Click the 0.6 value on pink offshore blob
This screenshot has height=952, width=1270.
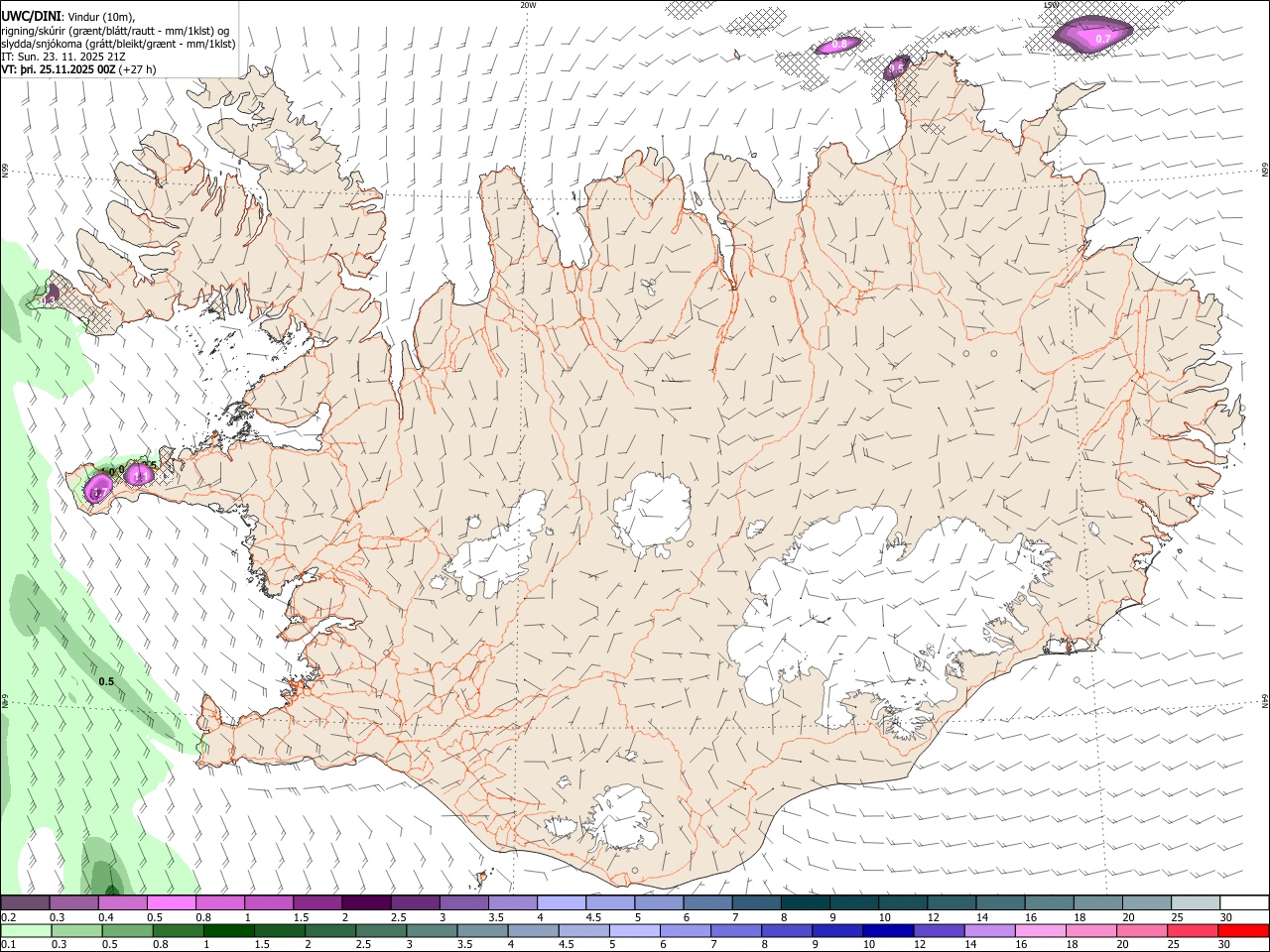point(839,45)
